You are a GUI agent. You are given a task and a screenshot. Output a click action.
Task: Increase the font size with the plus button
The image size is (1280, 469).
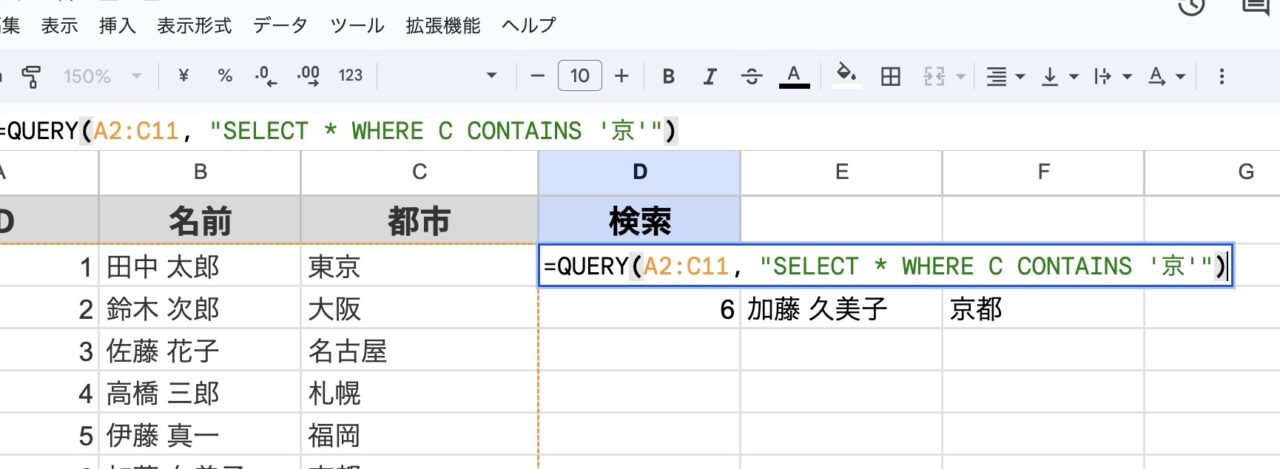[x=622, y=76]
